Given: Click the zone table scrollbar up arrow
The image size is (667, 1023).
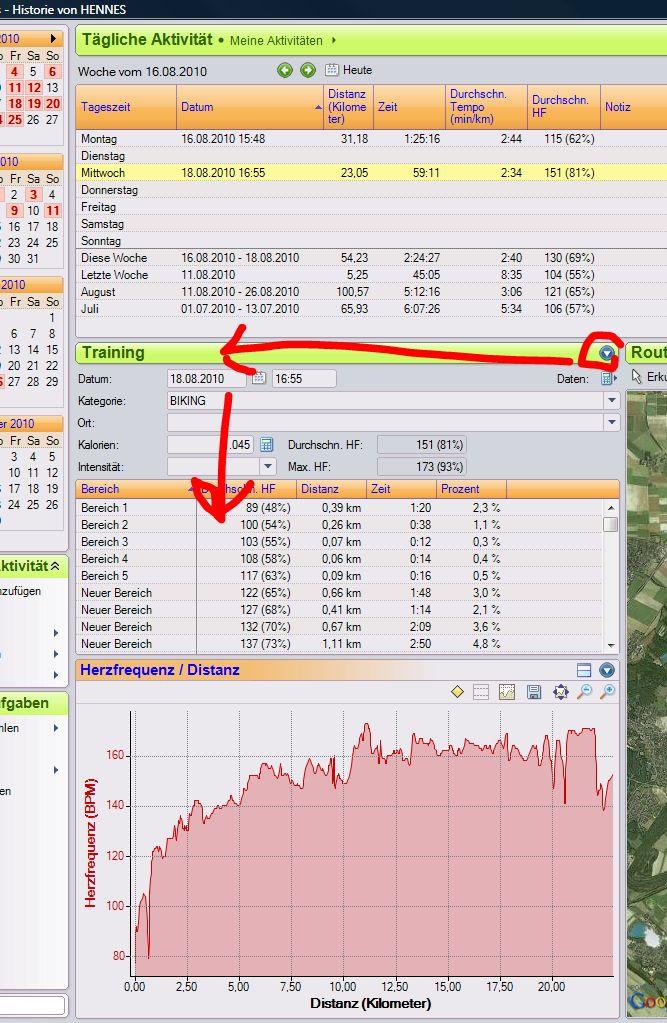Looking at the screenshot, I should [x=611, y=508].
